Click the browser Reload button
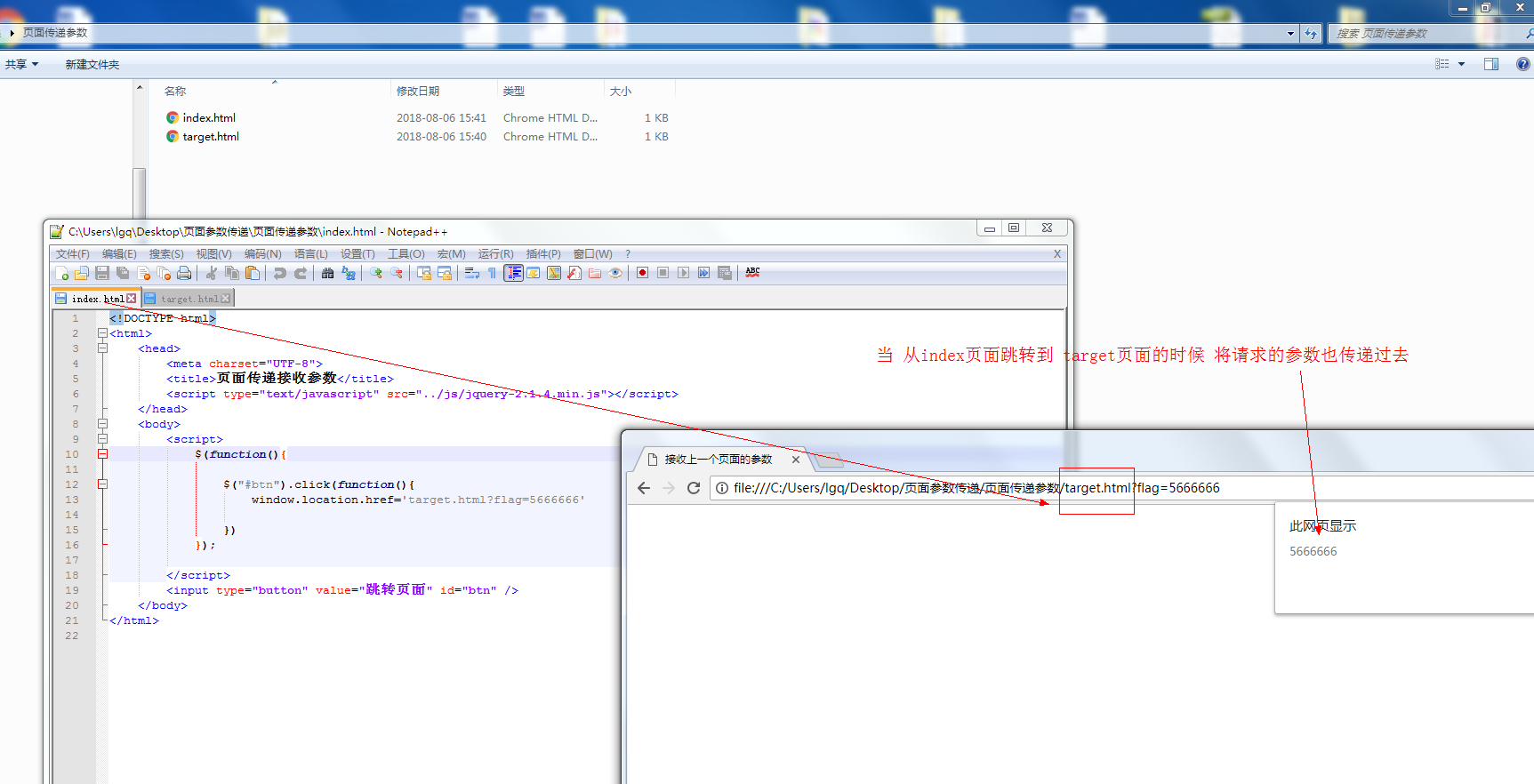Screen dimensions: 1534x784 (x=694, y=488)
